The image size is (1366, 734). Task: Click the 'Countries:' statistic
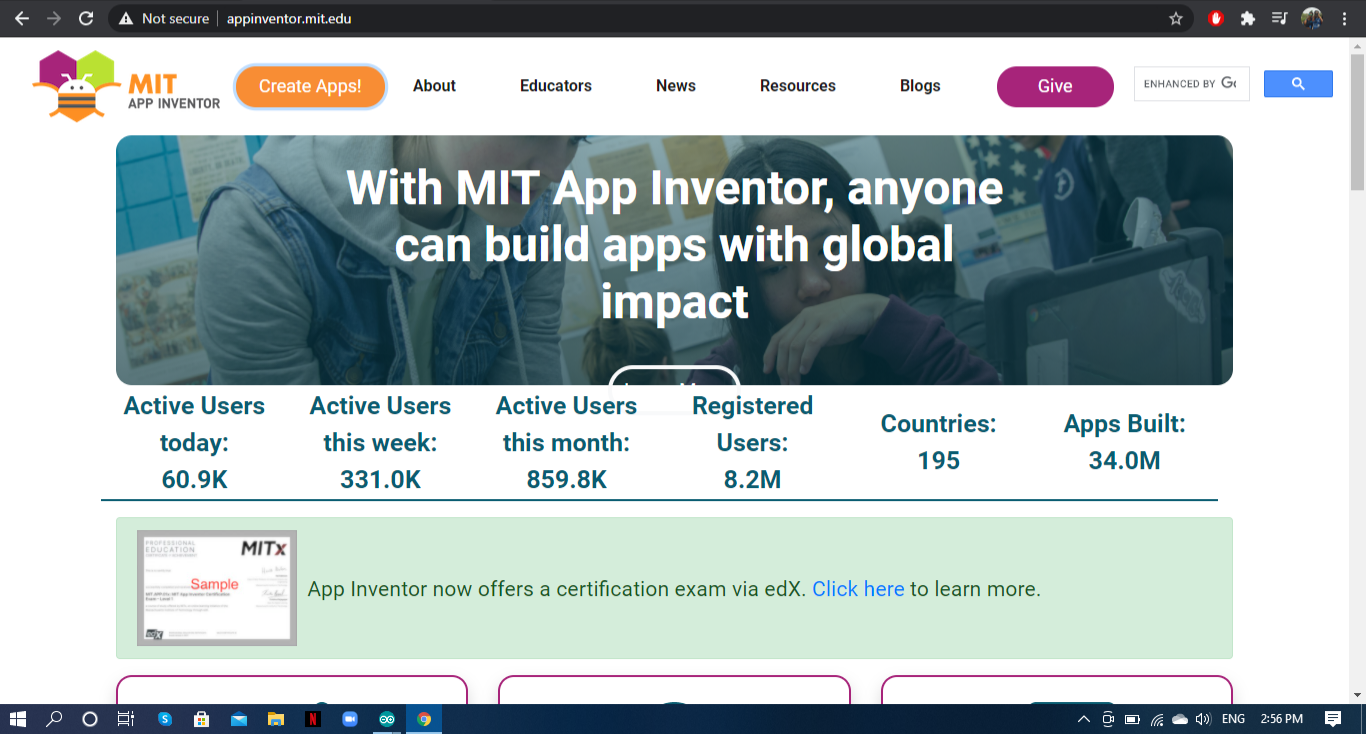pyautogui.click(x=939, y=442)
